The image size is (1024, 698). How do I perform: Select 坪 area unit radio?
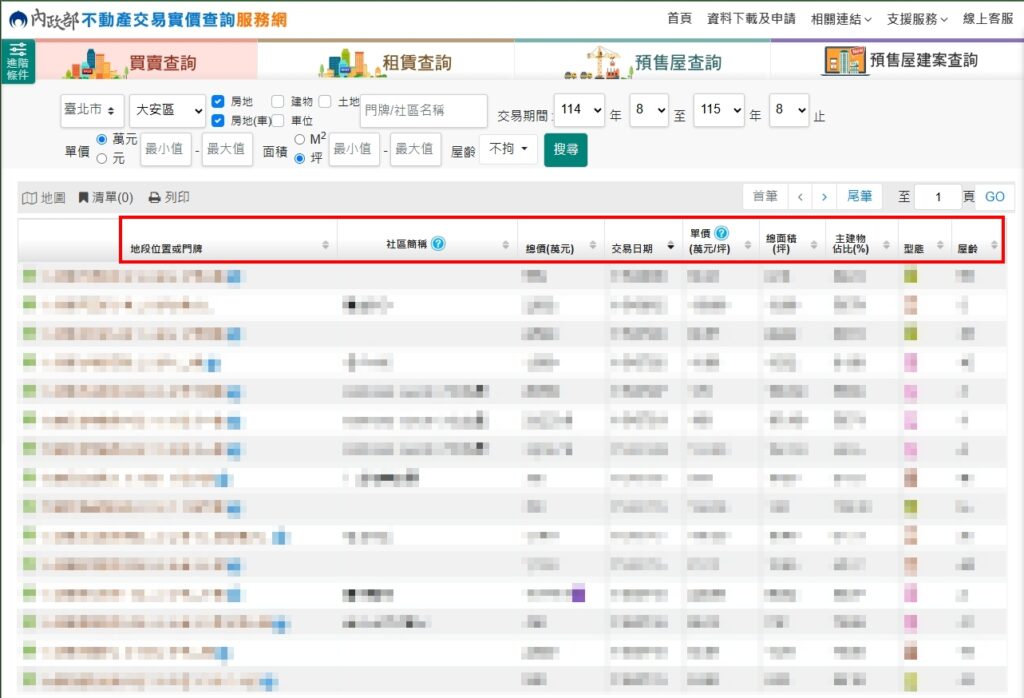coord(300,158)
